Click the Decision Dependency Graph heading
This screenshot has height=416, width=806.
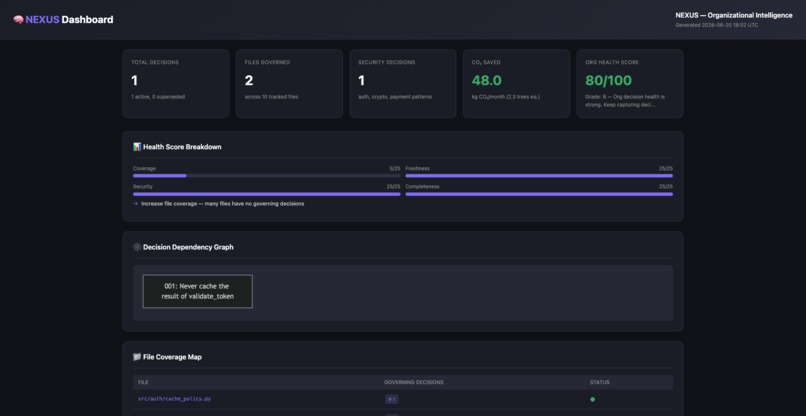click(x=188, y=247)
